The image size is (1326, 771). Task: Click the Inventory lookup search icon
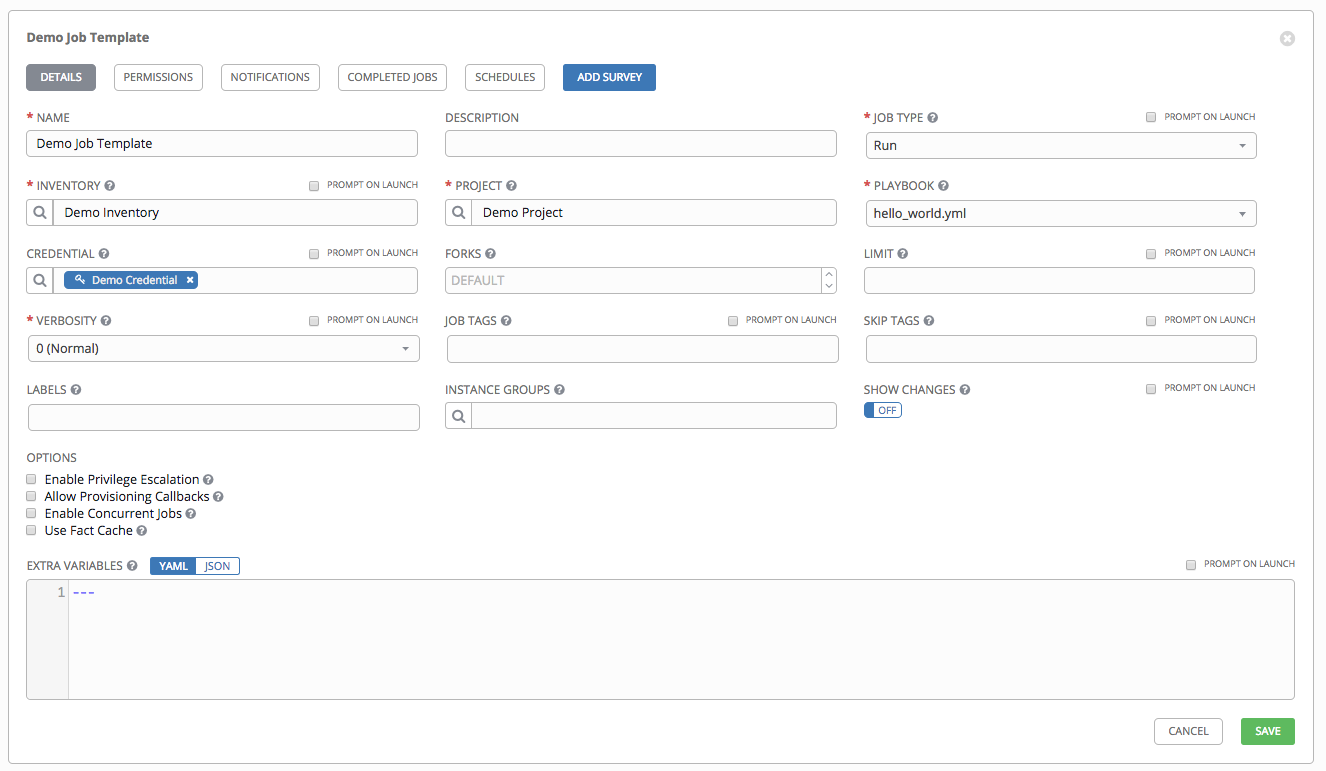point(40,212)
